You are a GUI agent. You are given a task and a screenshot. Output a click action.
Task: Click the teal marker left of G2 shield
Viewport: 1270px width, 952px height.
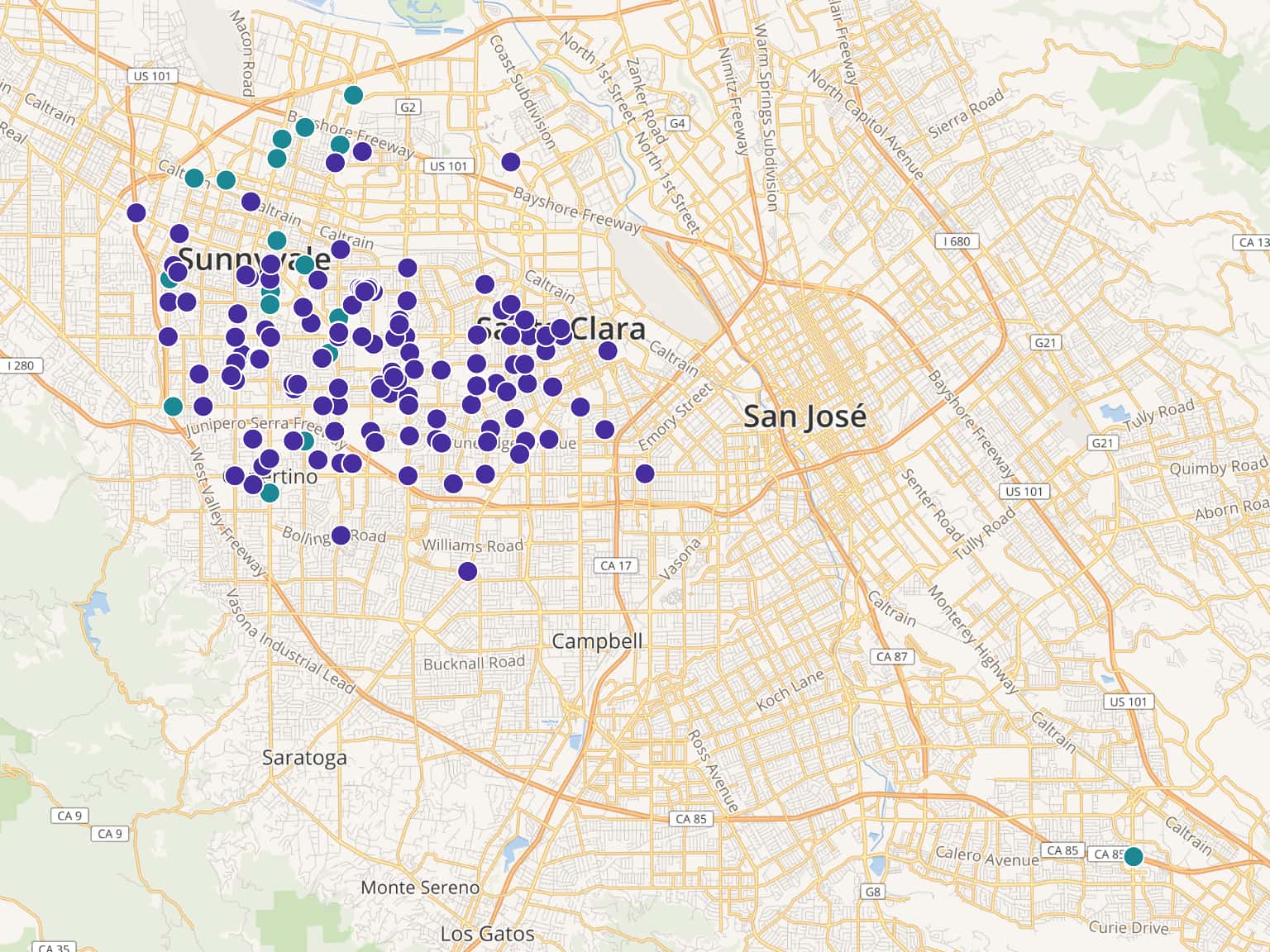click(353, 95)
